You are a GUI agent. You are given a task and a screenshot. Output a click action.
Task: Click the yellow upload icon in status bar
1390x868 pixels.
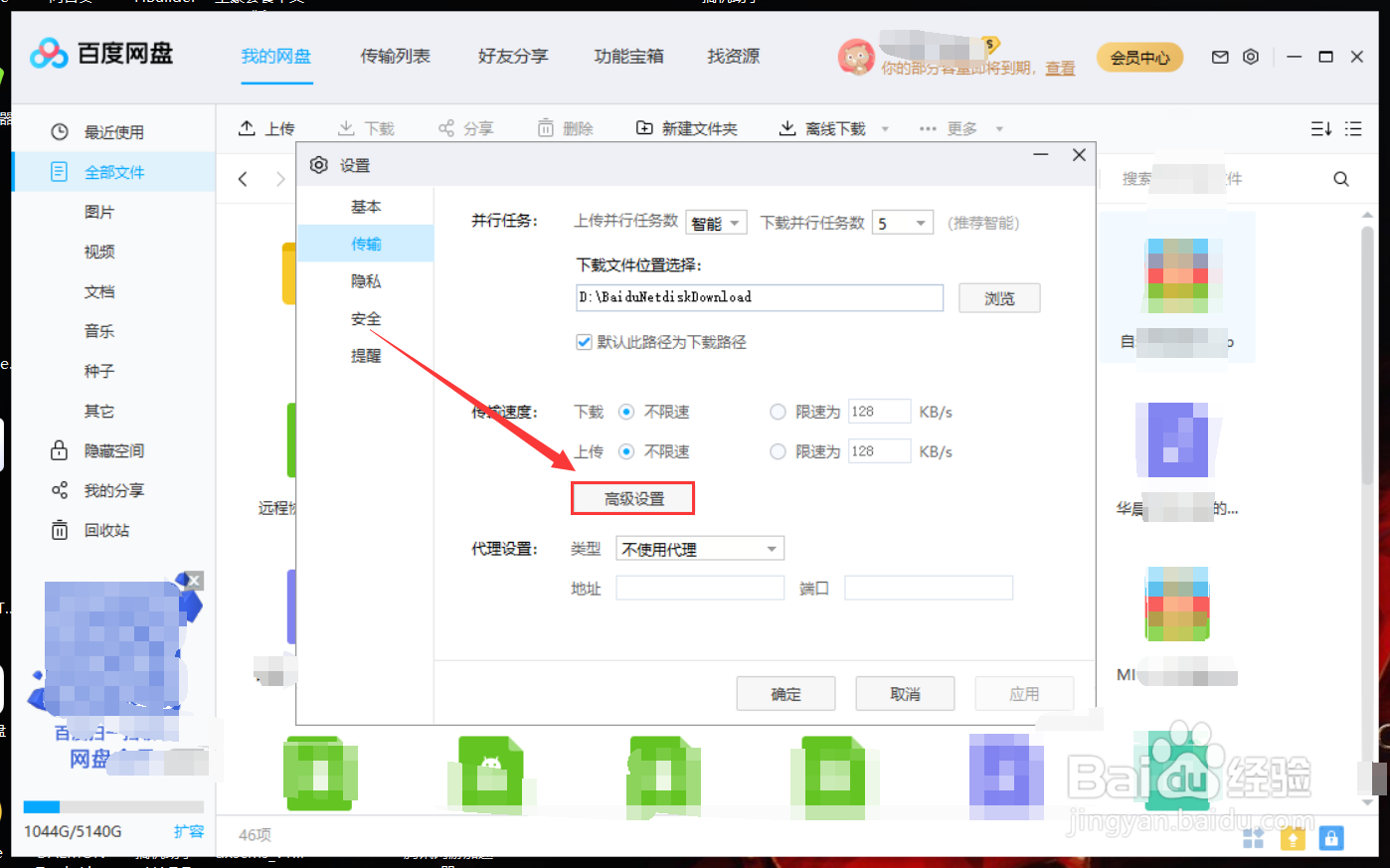[1293, 838]
